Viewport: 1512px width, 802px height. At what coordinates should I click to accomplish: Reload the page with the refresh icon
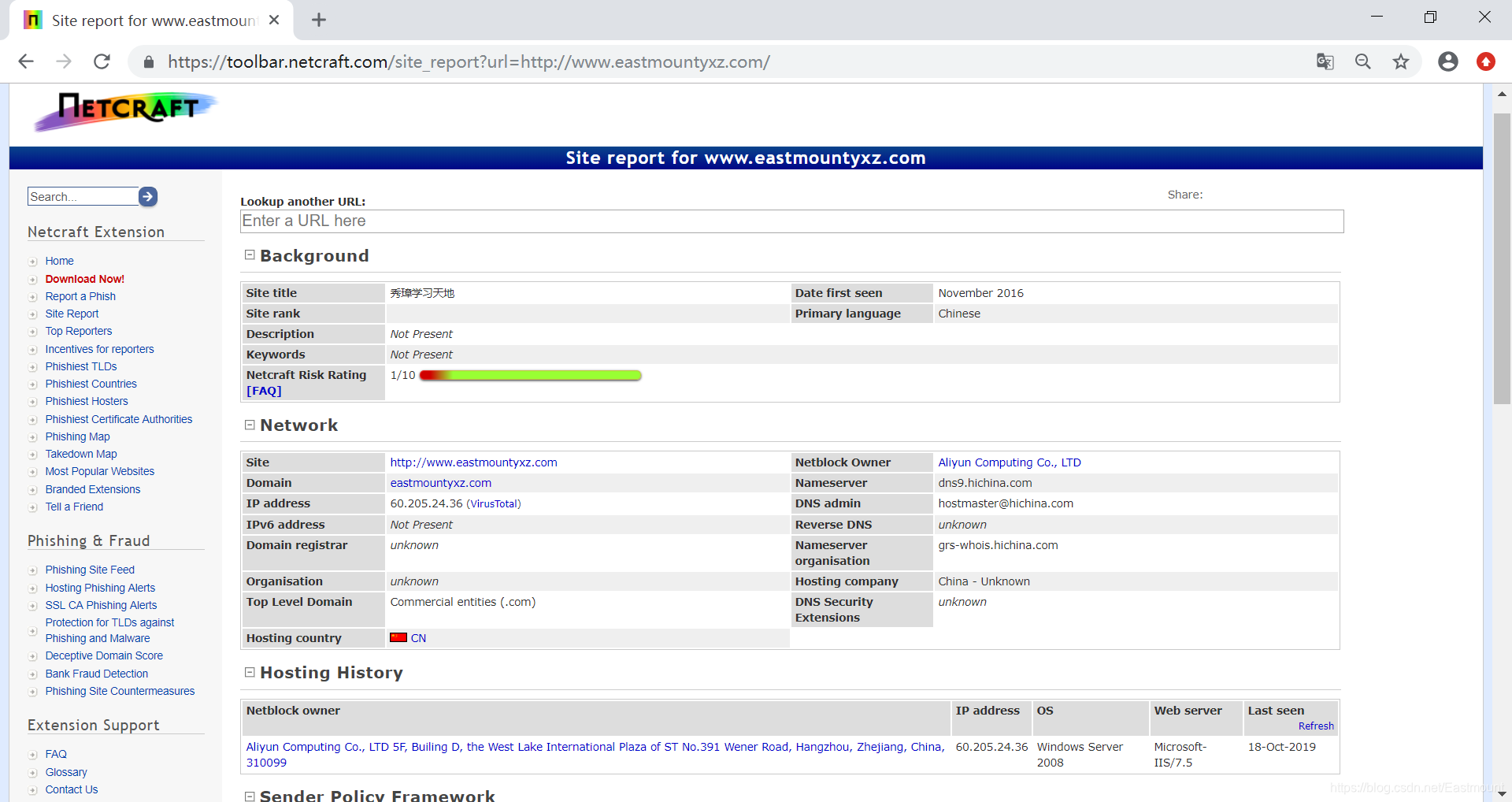tap(102, 61)
